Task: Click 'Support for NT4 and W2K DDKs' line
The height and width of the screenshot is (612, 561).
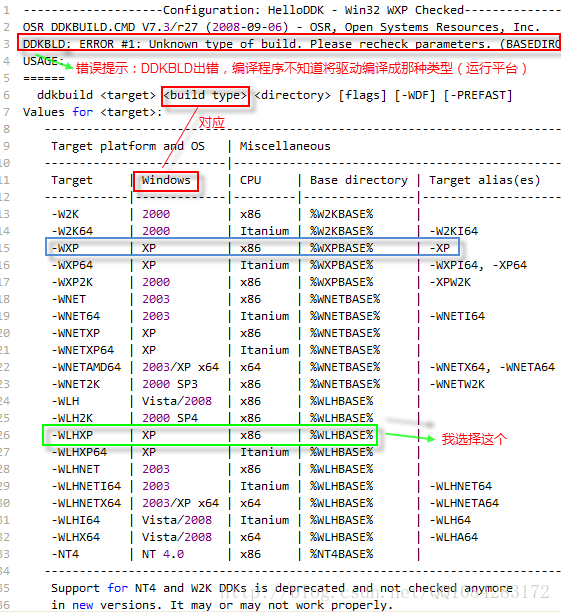Action: (282, 588)
